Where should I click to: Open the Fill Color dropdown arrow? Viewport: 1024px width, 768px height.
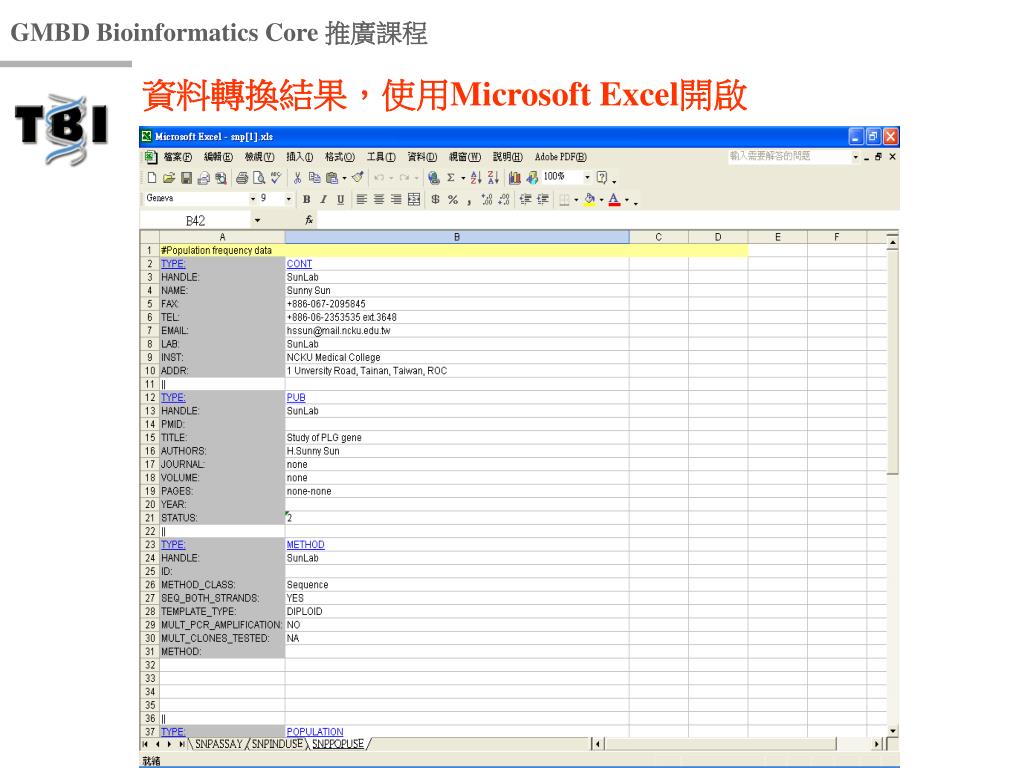tap(601, 199)
